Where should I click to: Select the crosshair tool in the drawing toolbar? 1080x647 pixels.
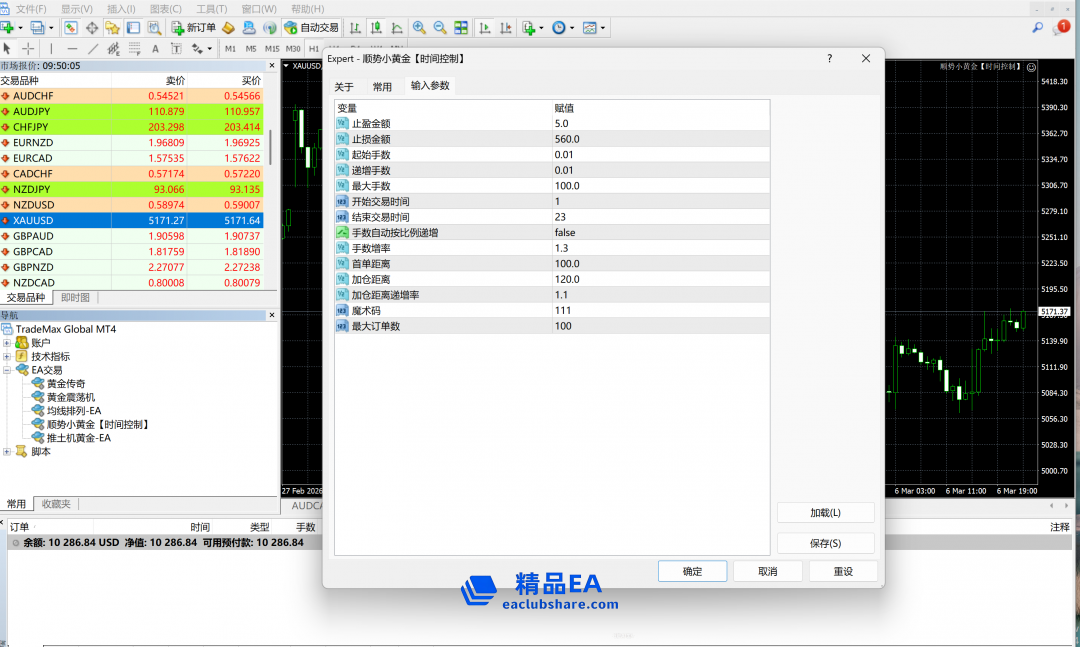pos(28,48)
